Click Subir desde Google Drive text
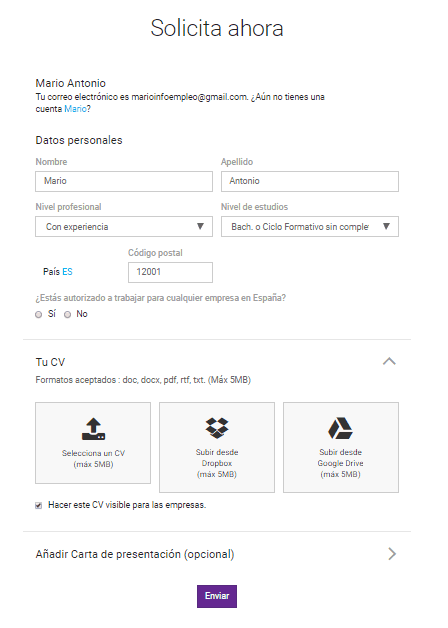 (x=341, y=457)
